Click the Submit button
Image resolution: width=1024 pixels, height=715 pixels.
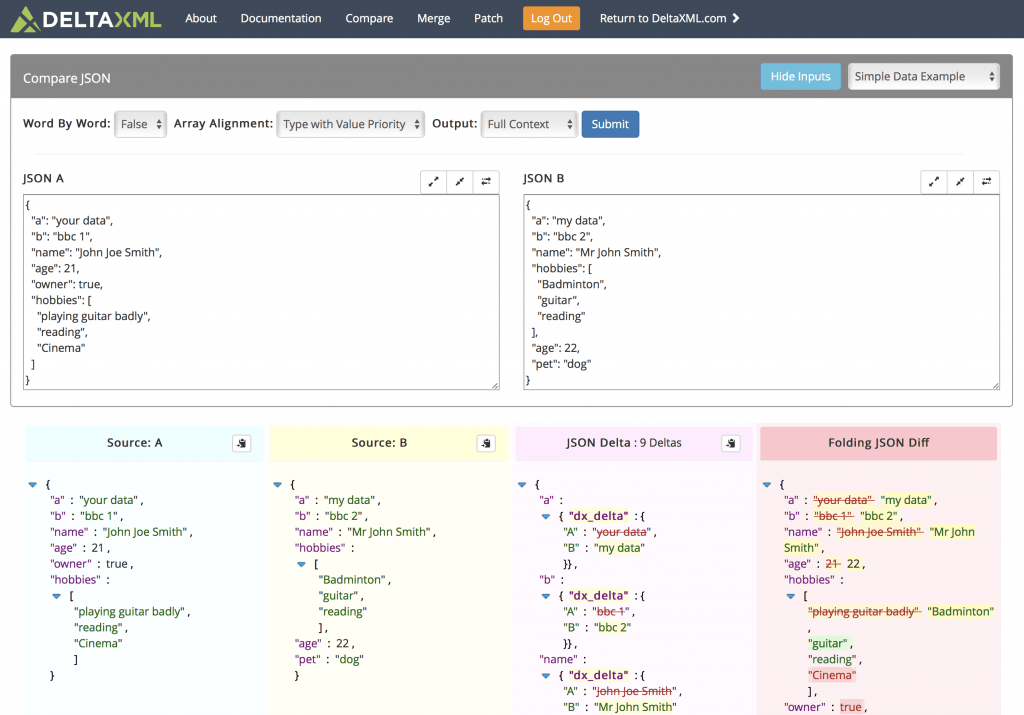pos(610,124)
